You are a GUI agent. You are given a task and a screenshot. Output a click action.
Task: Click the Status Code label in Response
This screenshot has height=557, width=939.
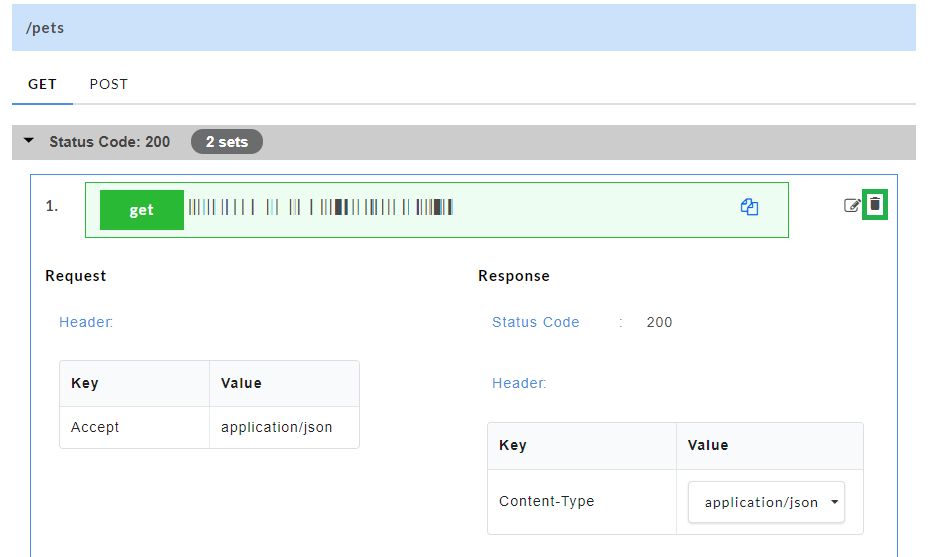point(535,322)
